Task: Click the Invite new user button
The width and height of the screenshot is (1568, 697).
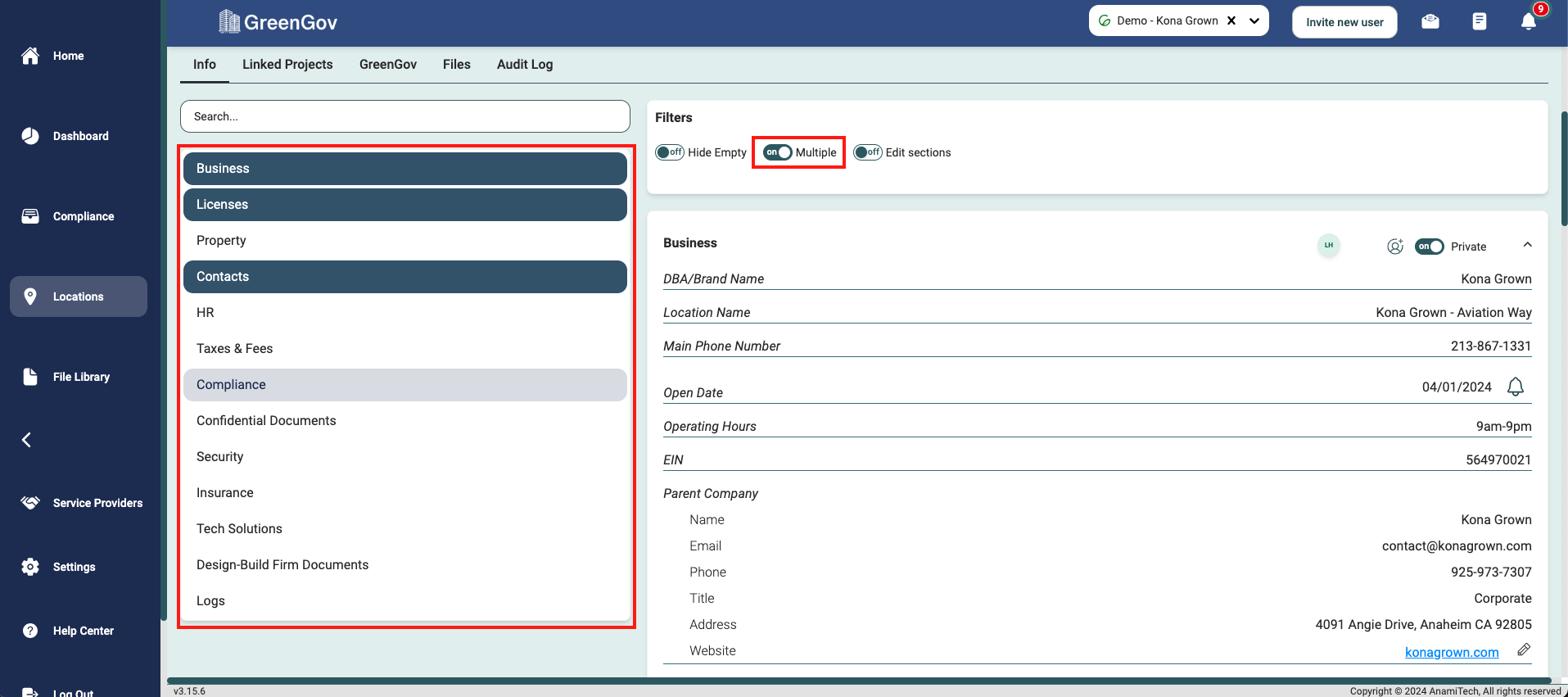Action: (1344, 22)
